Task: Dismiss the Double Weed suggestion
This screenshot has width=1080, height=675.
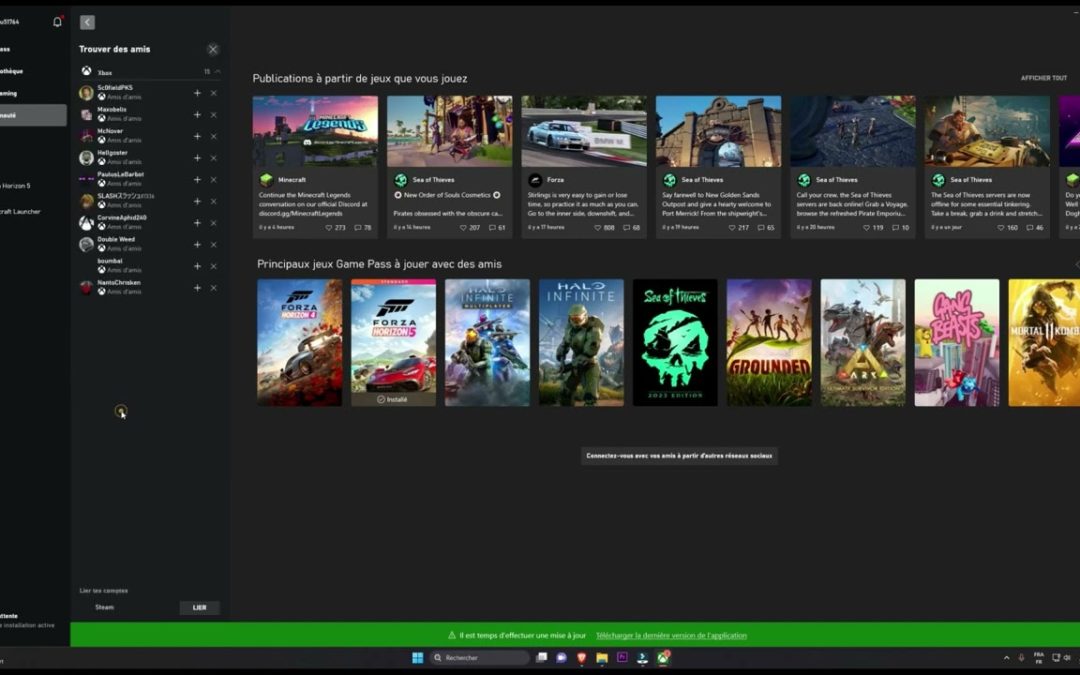Action: point(214,245)
